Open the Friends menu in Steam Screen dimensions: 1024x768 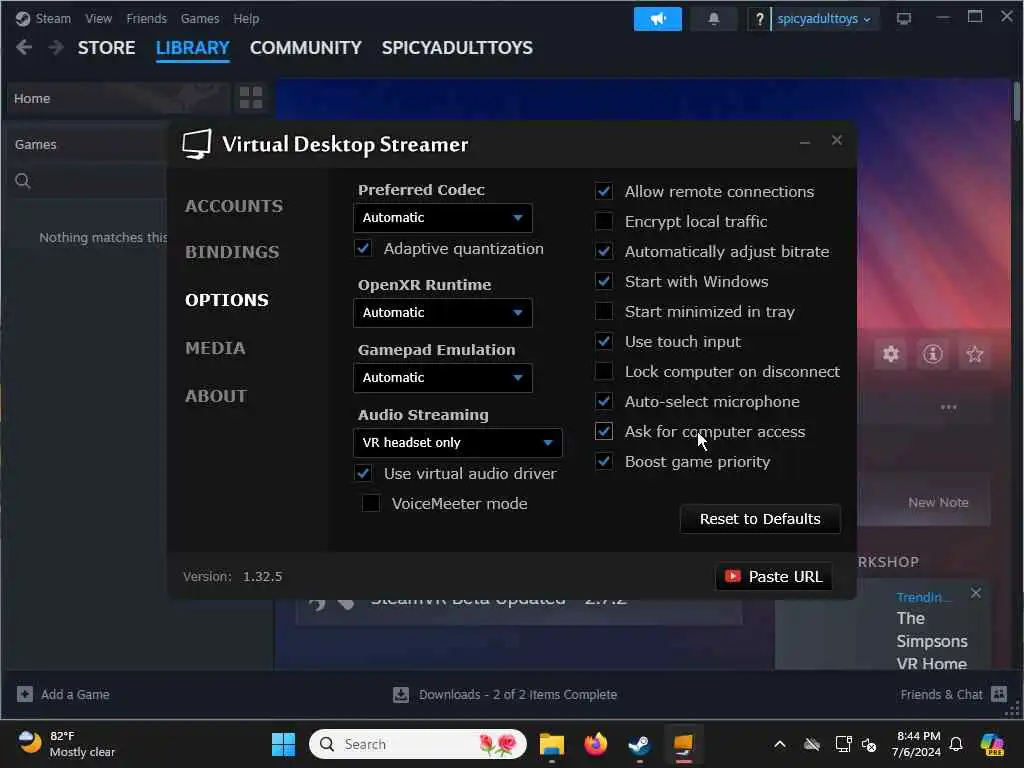146,18
